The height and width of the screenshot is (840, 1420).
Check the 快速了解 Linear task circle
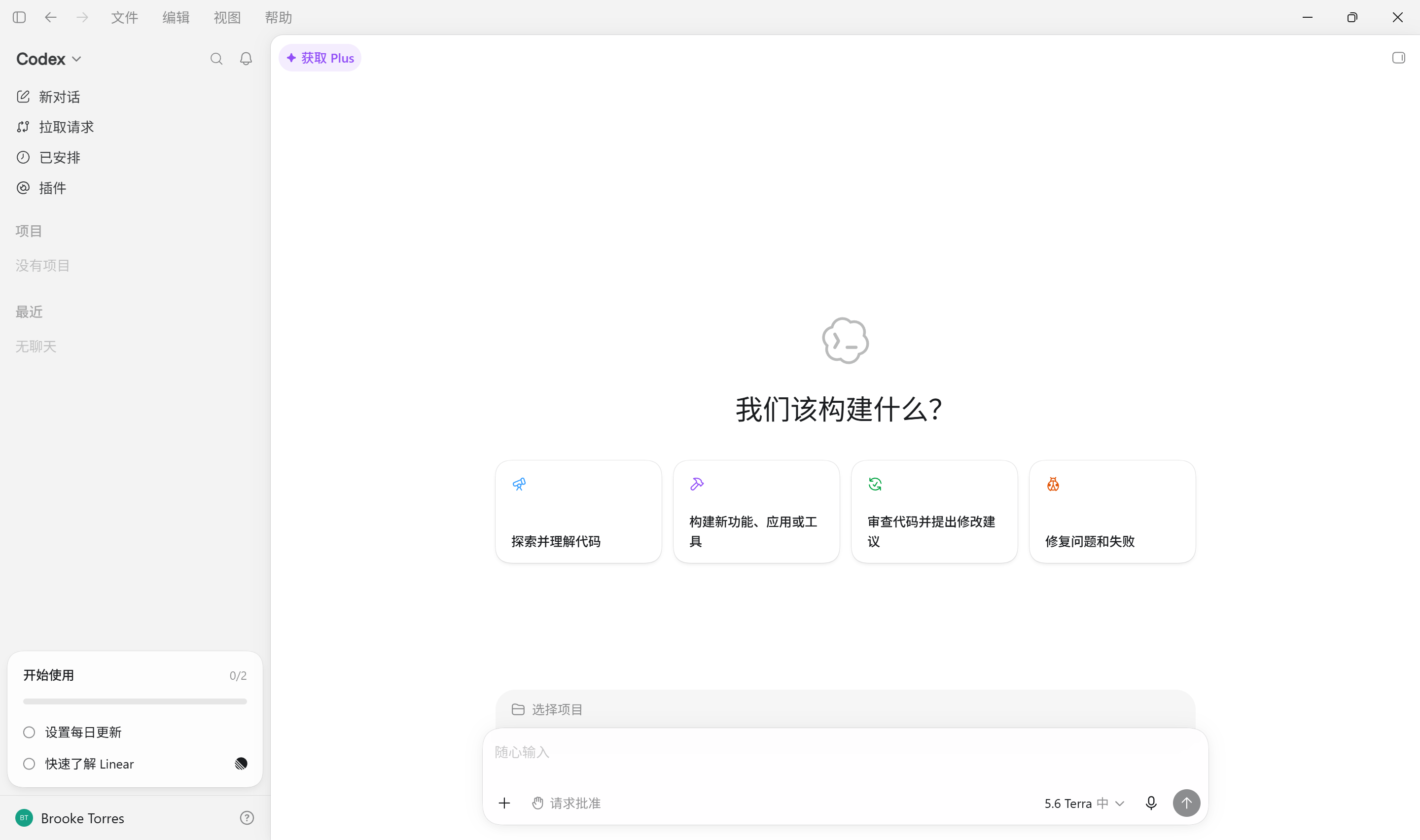(29, 764)
